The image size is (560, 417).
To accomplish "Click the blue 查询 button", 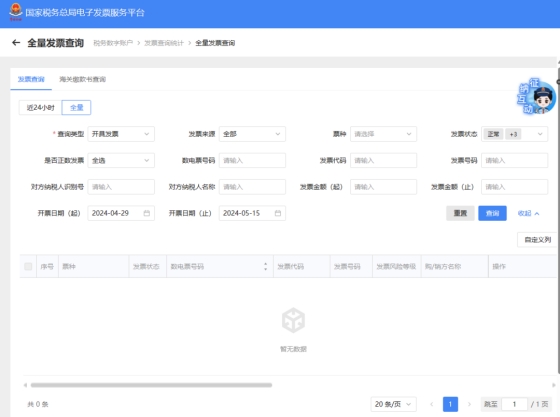I will coord(492,213).
